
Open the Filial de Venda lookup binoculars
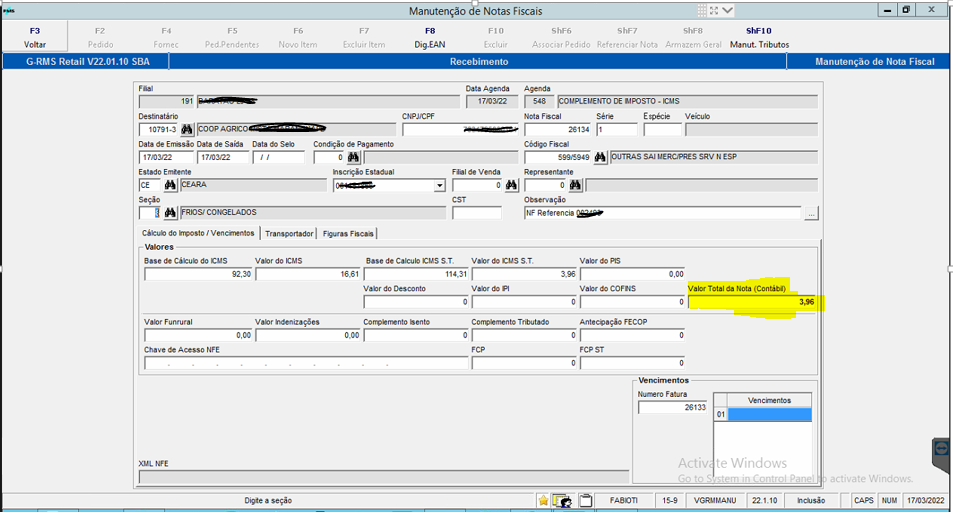[x=512, y=185]
